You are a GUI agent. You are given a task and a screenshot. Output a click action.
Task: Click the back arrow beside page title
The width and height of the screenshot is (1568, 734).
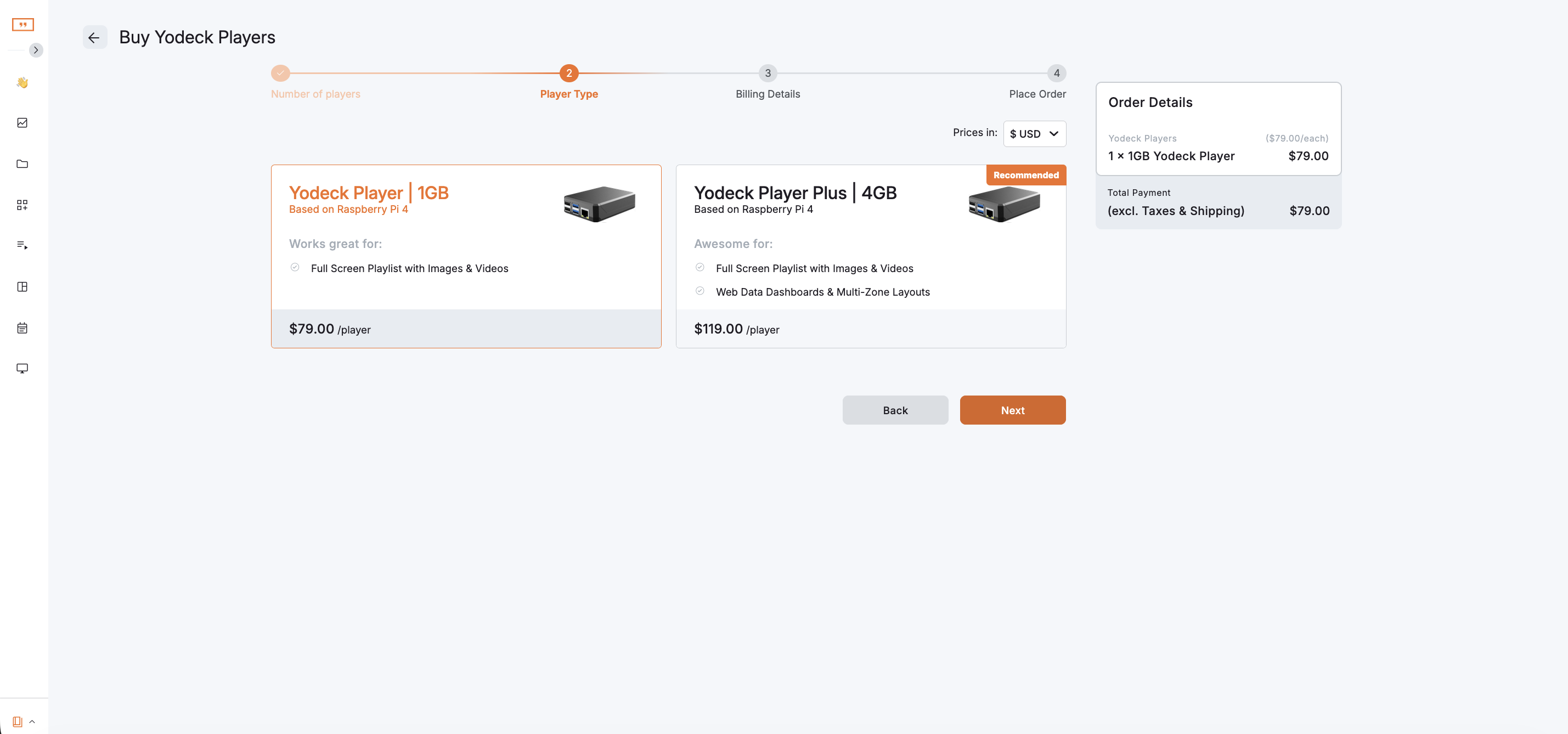point(94,37)
